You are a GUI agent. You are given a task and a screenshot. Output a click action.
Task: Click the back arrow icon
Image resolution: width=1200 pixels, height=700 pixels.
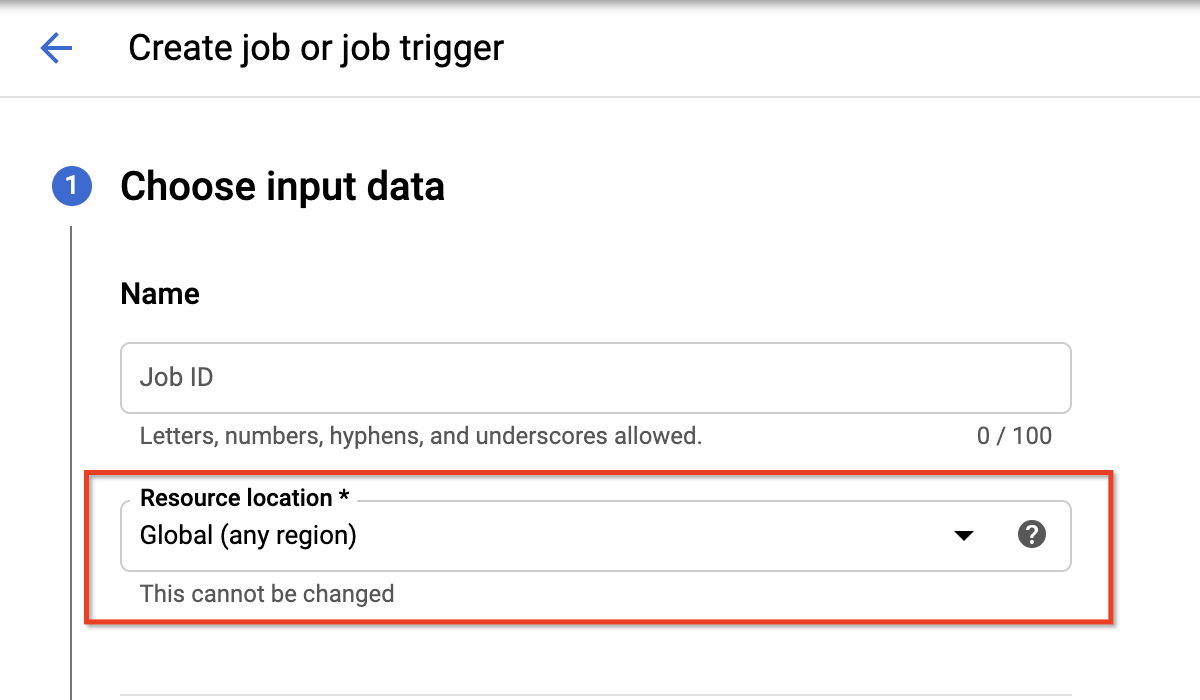pyautogui.click(x=56, y=48)
